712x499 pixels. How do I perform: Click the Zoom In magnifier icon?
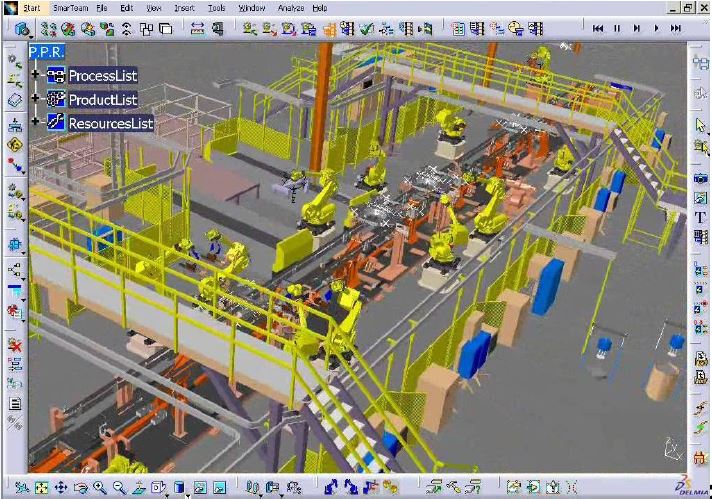(99, 488)
